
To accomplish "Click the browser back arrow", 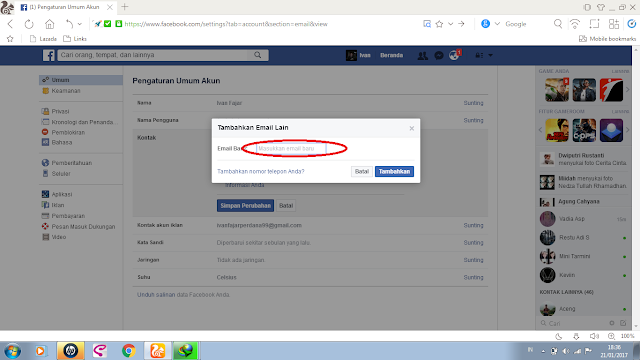I will point(11,24).
